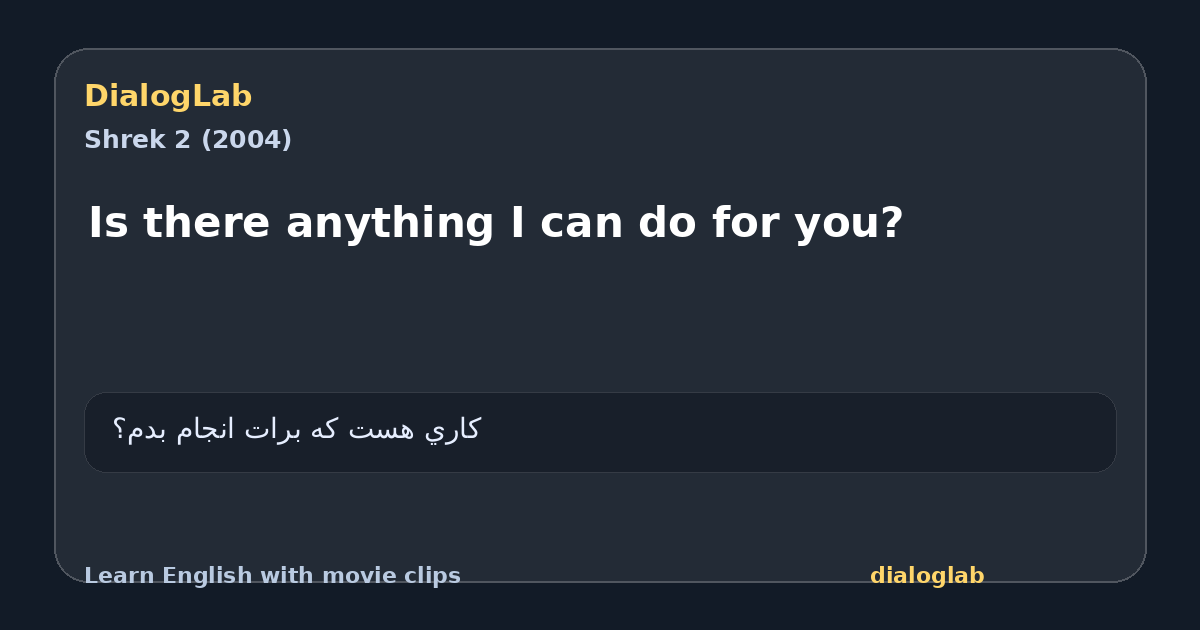This screenshot has width=1200, height=630.
Task: Click the empty right side of translation box
Action: (x=800, y=432)
